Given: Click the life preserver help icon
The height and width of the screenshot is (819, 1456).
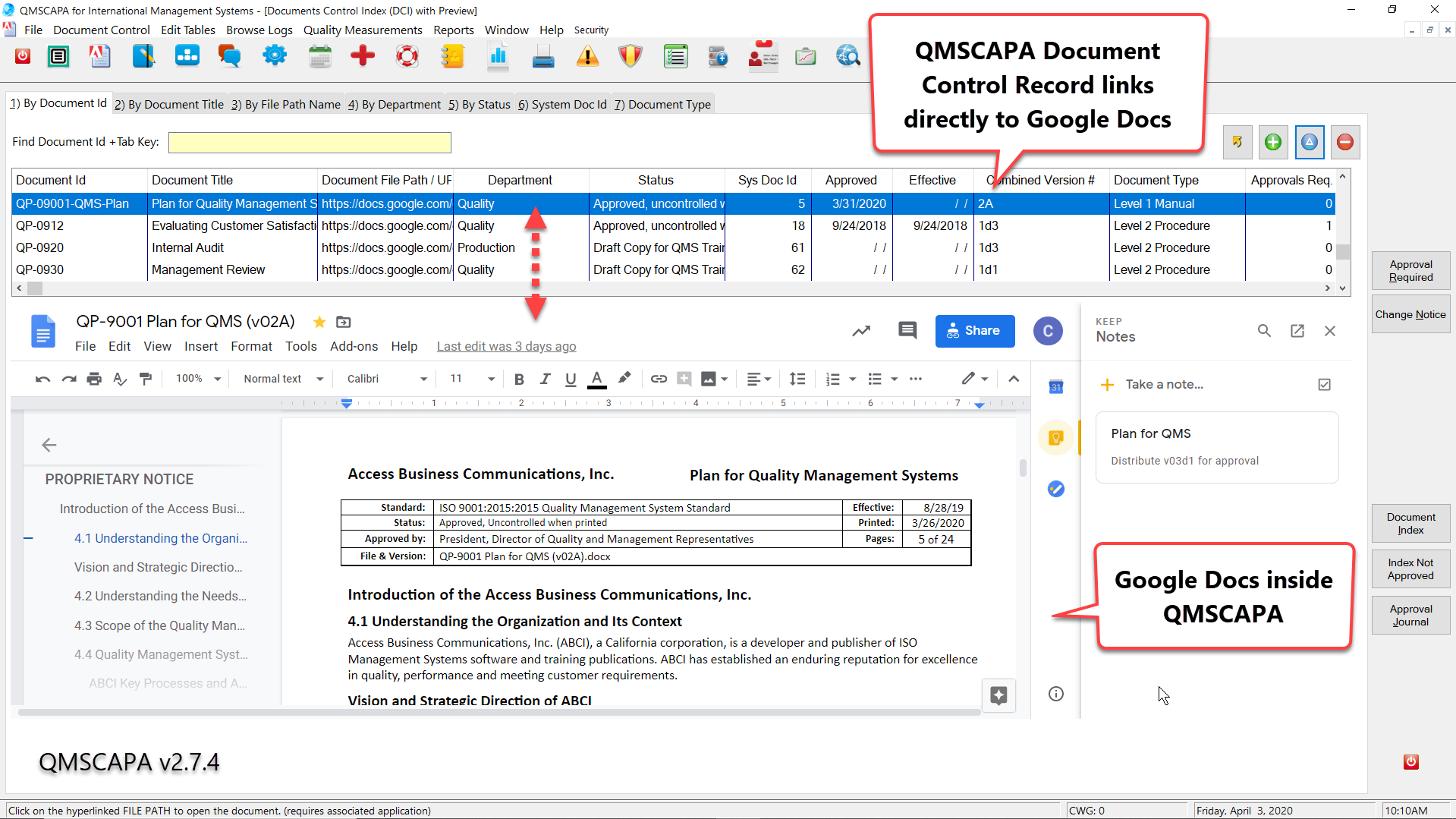Looking at the screenshot, I should 407,56.
